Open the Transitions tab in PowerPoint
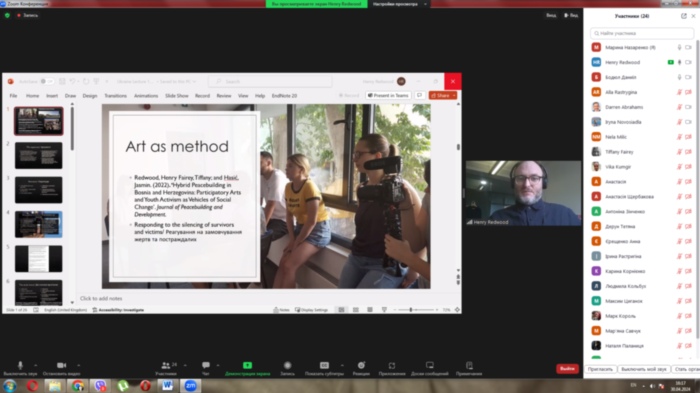The image size is (700, 393). [x=116, y=96]
